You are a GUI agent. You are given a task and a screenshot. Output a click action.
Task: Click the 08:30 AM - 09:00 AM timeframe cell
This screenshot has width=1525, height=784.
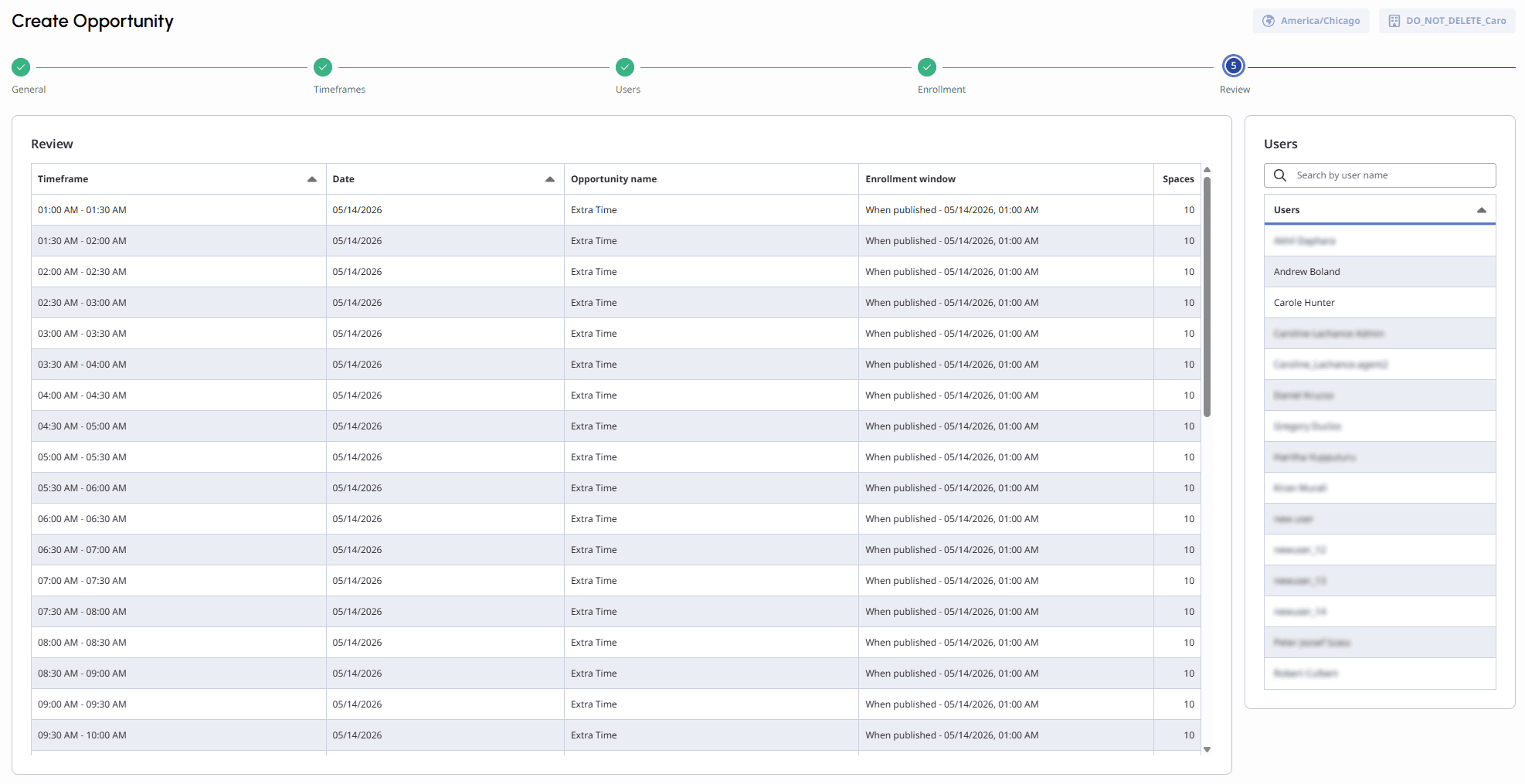[178, 674]
